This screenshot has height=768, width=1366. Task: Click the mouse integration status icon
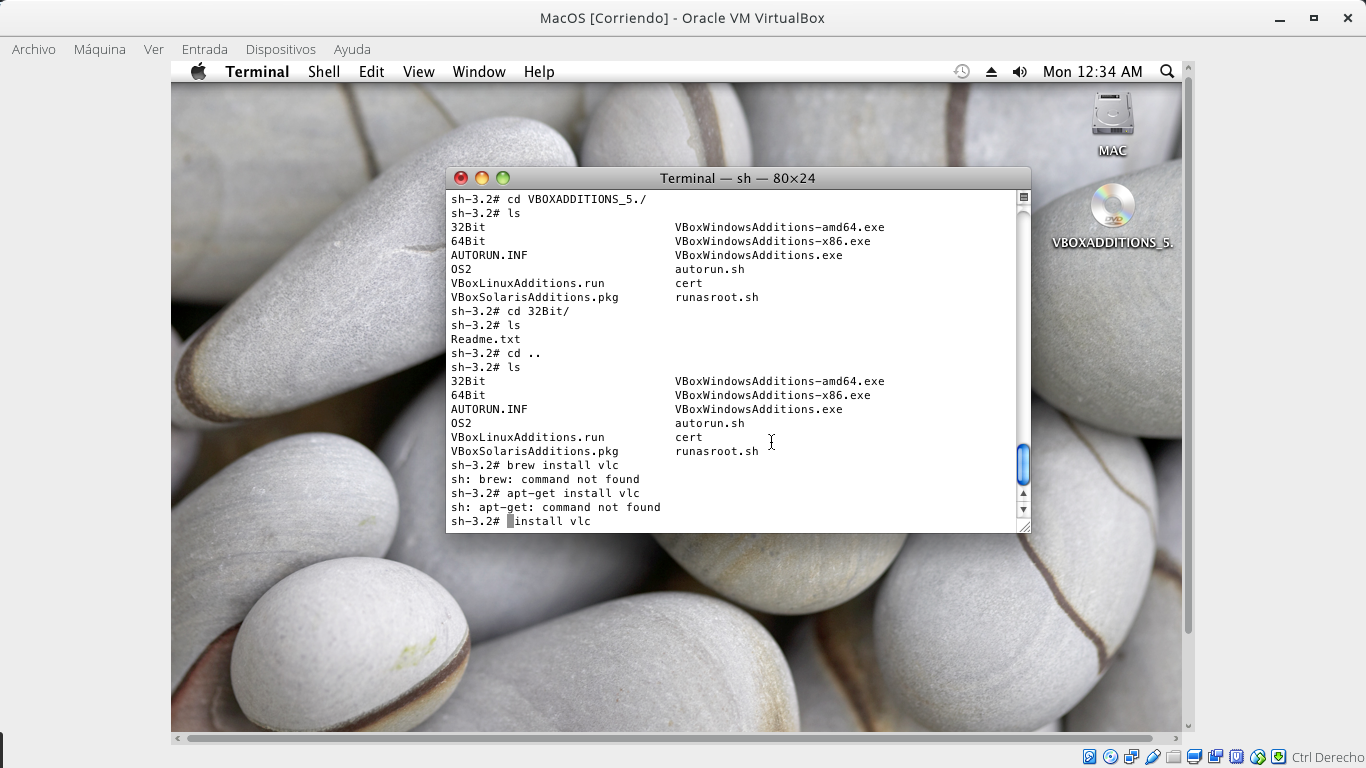point(1258,757)
